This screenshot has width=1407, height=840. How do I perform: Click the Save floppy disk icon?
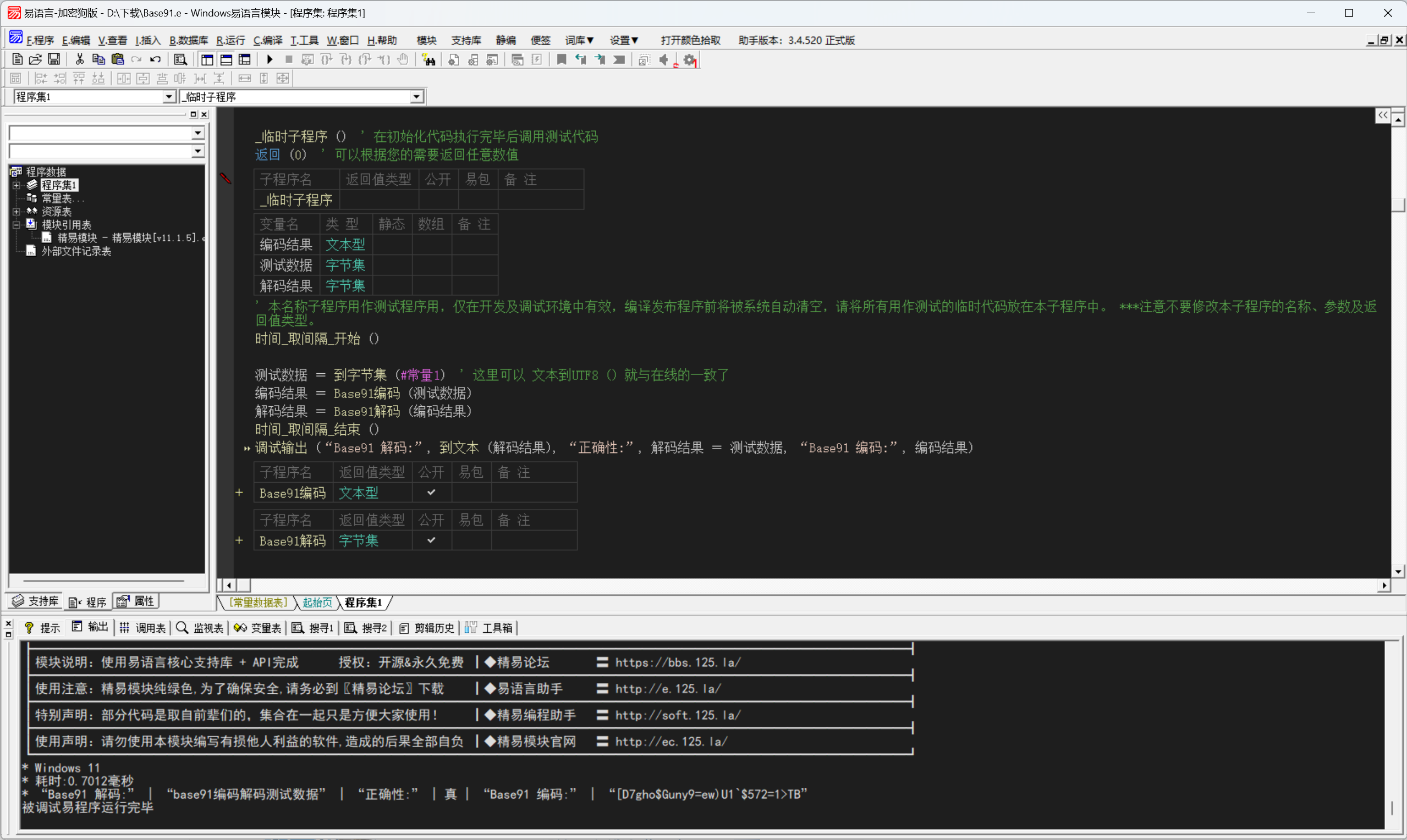pos(54,59)
